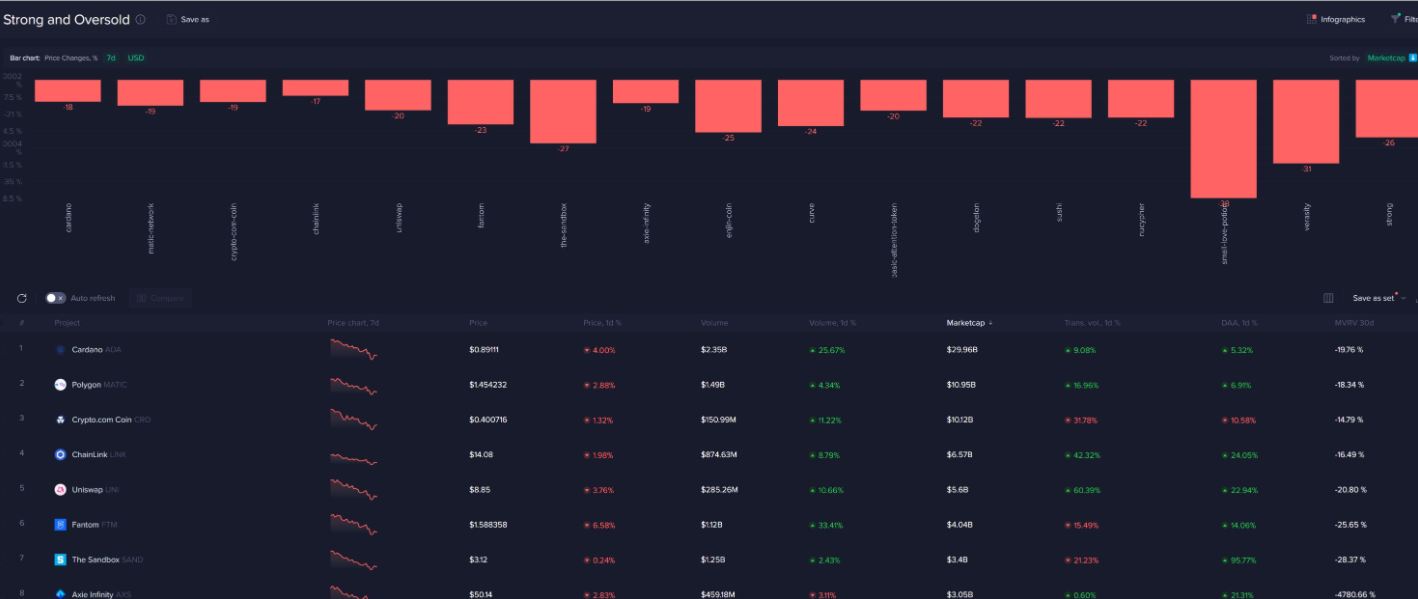
Task: Click Cardano marketcap value $29.96B
Action: pyautogui.click(x=962, y=350)
